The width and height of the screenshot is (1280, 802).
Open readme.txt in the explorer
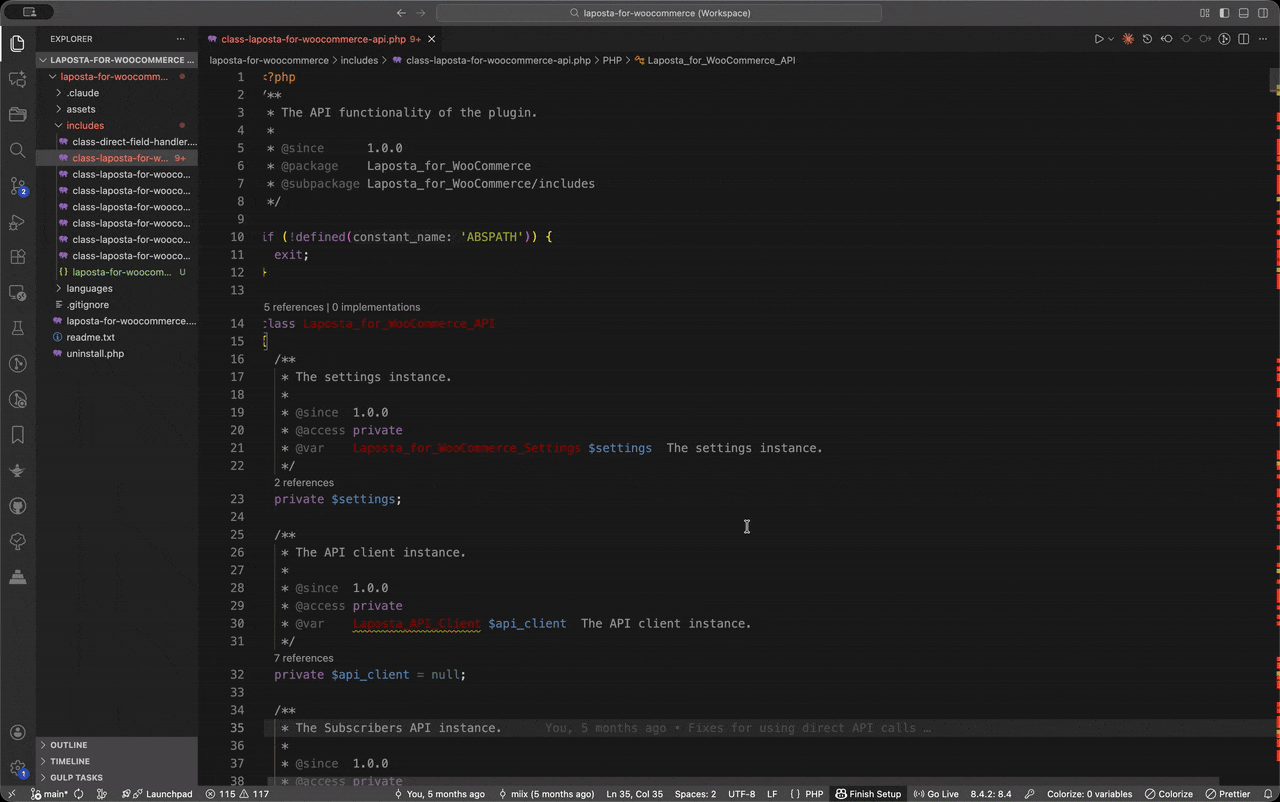[x=90, y=337]
